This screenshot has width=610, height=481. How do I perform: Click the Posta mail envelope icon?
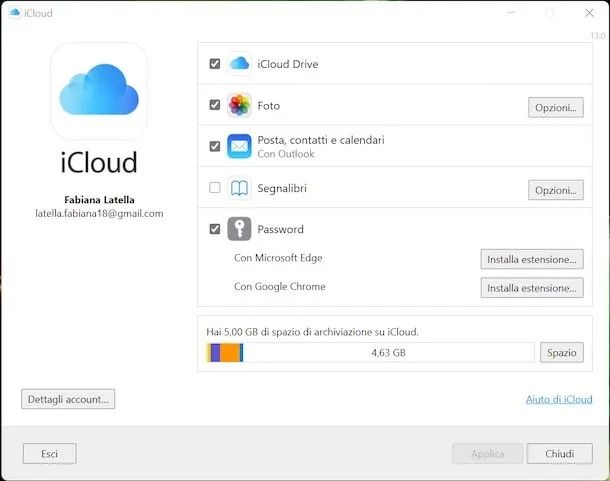click(x=239, y=146)
